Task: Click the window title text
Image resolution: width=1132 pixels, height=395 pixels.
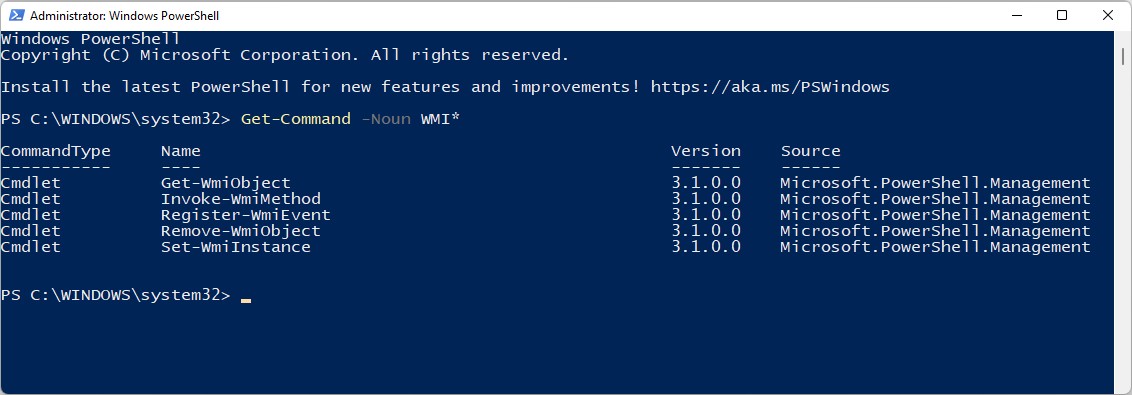Action: click(x=125, y=15)
